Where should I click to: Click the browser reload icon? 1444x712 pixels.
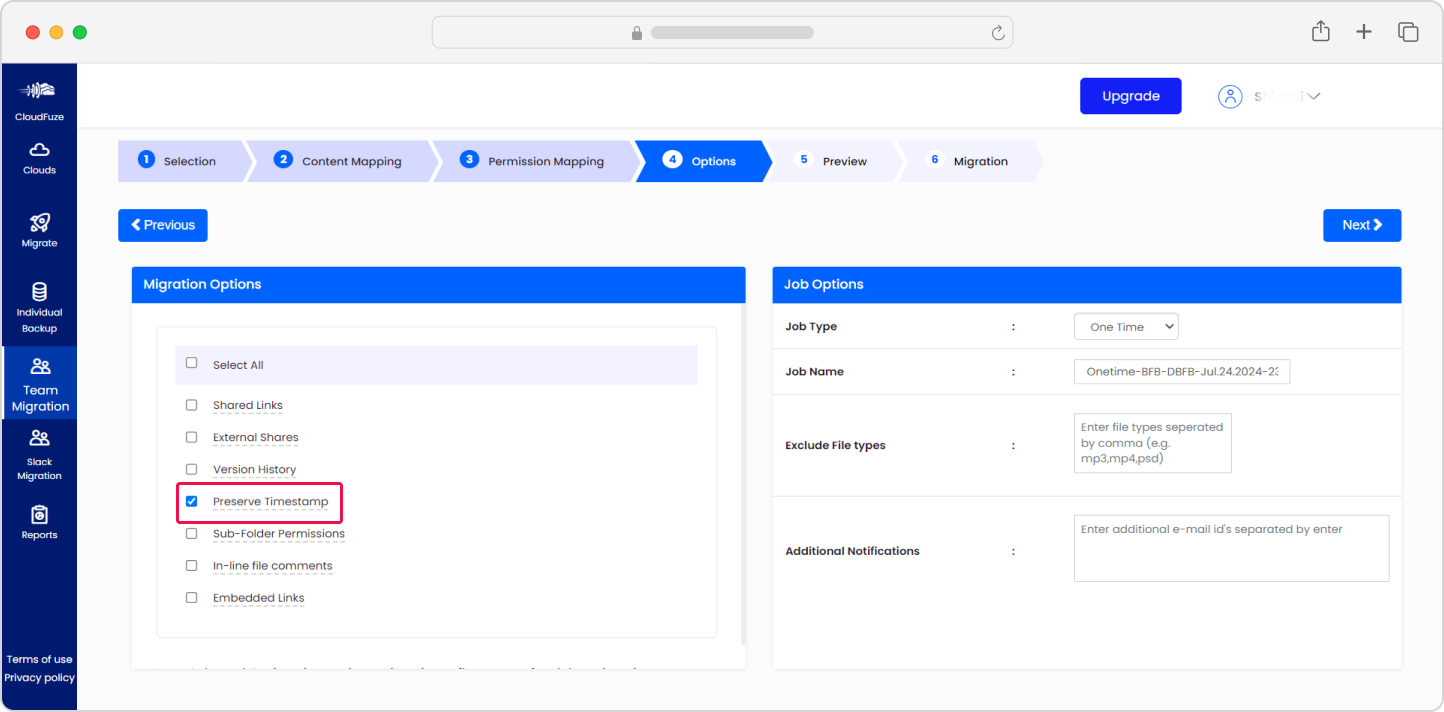tap(997, 33)
